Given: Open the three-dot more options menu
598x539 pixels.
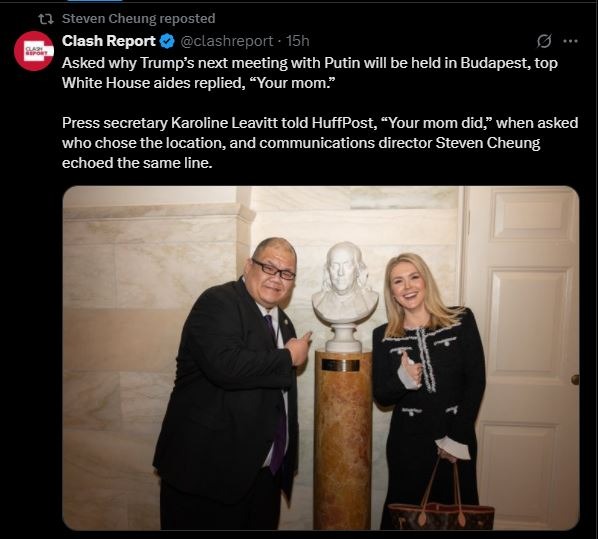Looking at the screenshot, I should (x=570, y=41).
